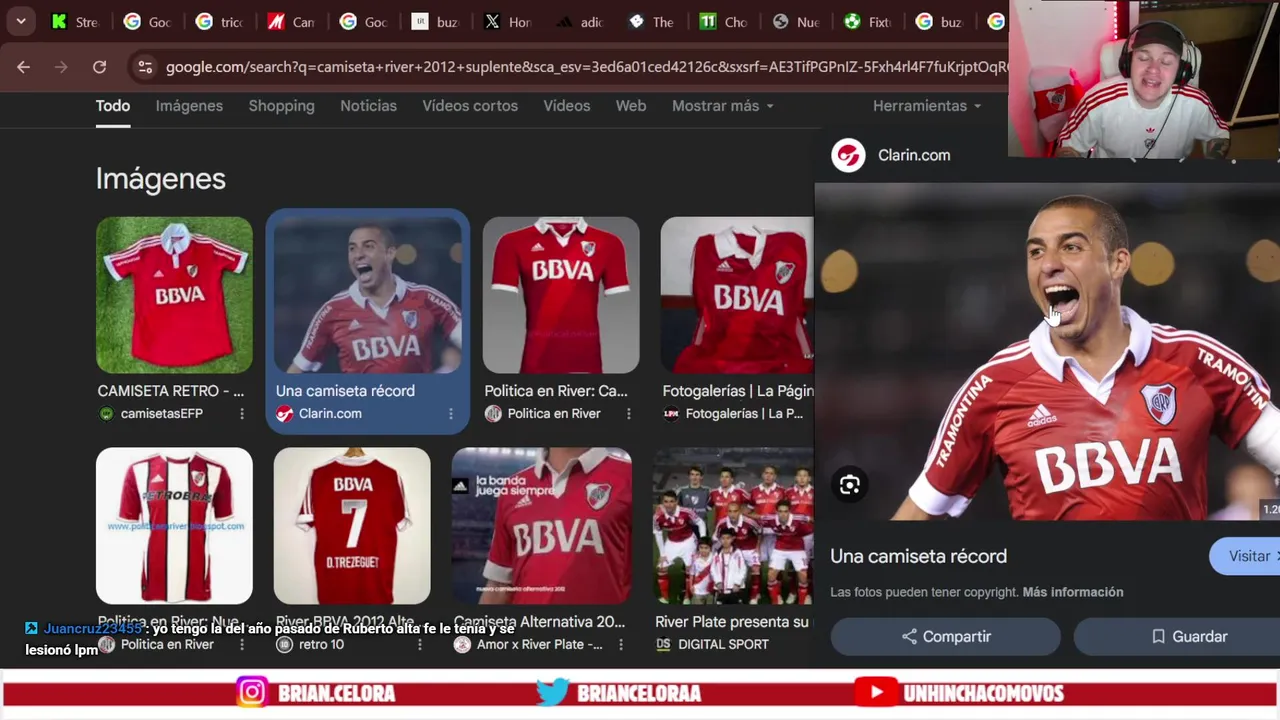Click the 'retro 10' source favicon

click(x=284, y=645)
